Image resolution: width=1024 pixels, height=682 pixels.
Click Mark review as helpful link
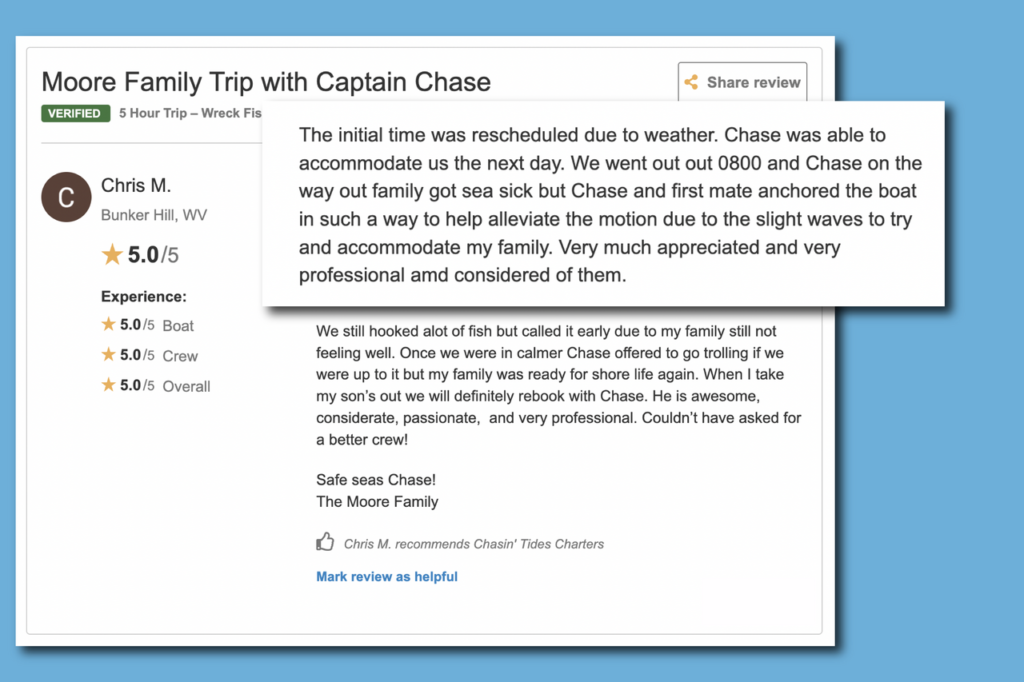coord(387,576)
